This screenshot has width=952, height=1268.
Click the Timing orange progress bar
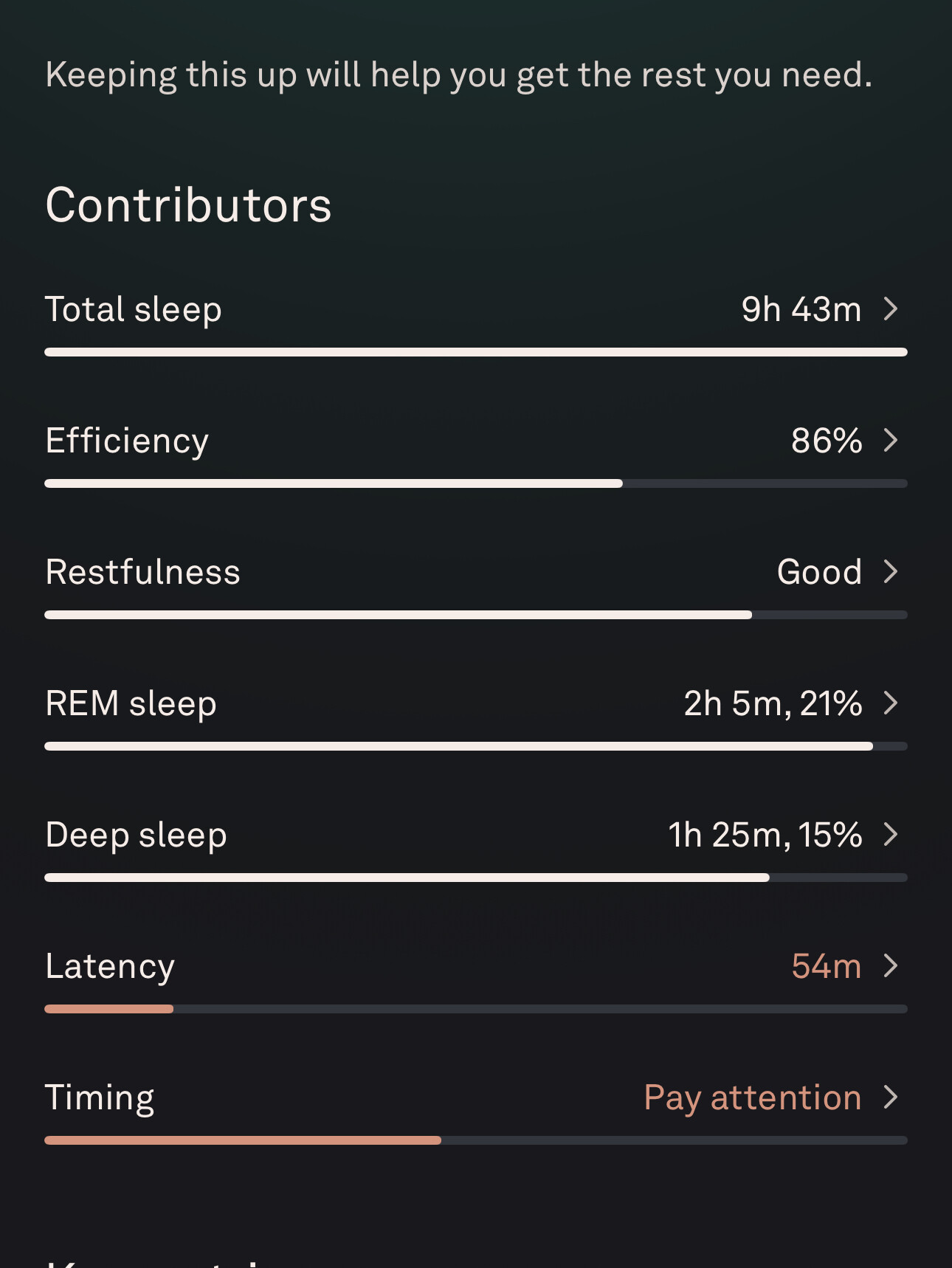(243, 1140)
